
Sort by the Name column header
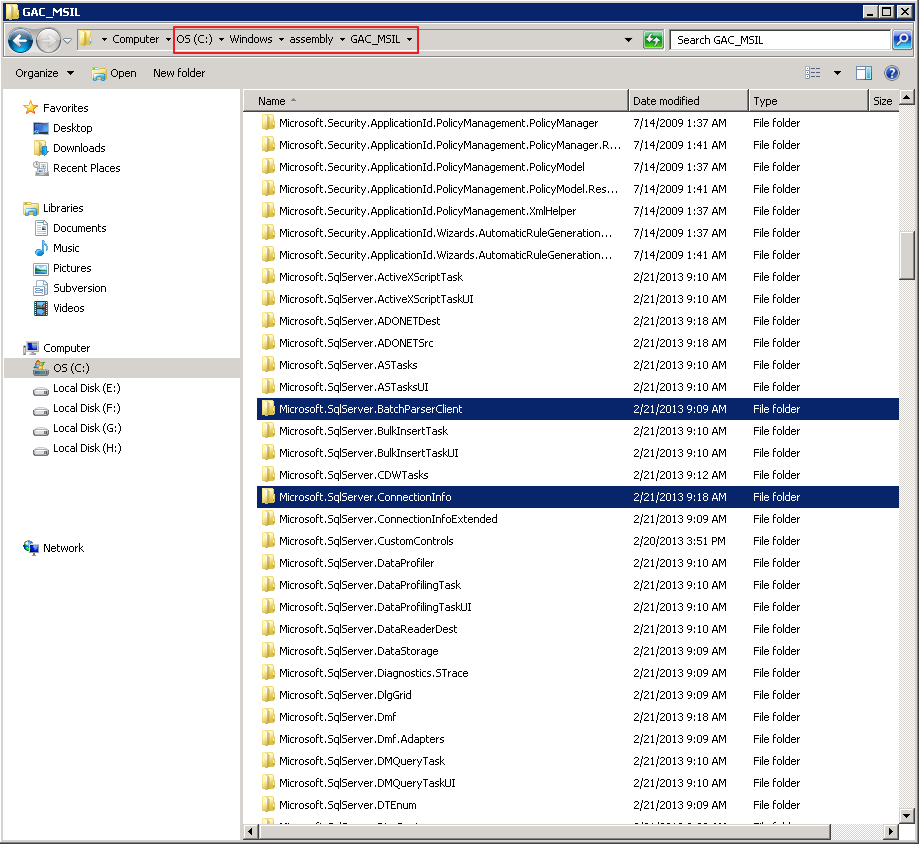[435, 101]
